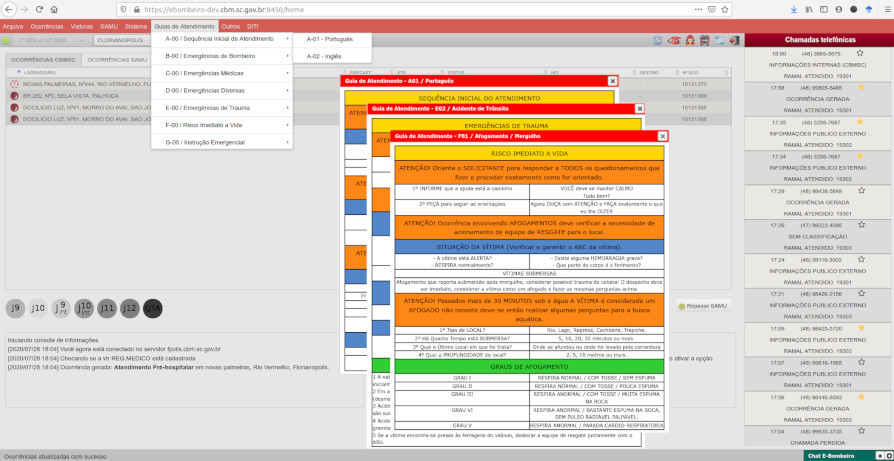The width and height of the screenshot is (894, 461).
Task: Unstar the 17:06 phone call
Action: [861, 397]
